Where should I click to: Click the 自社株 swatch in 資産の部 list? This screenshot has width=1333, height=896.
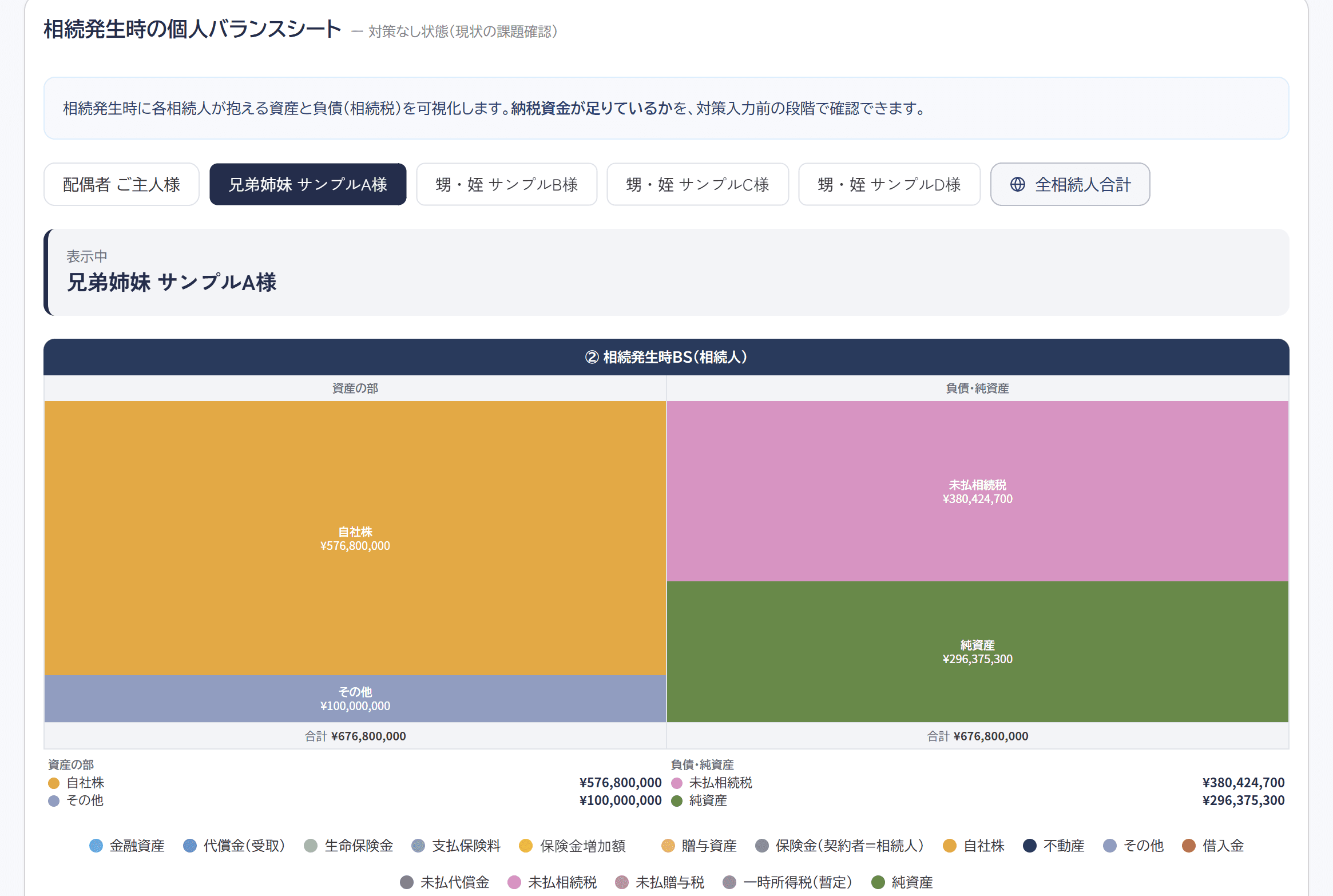54,783
